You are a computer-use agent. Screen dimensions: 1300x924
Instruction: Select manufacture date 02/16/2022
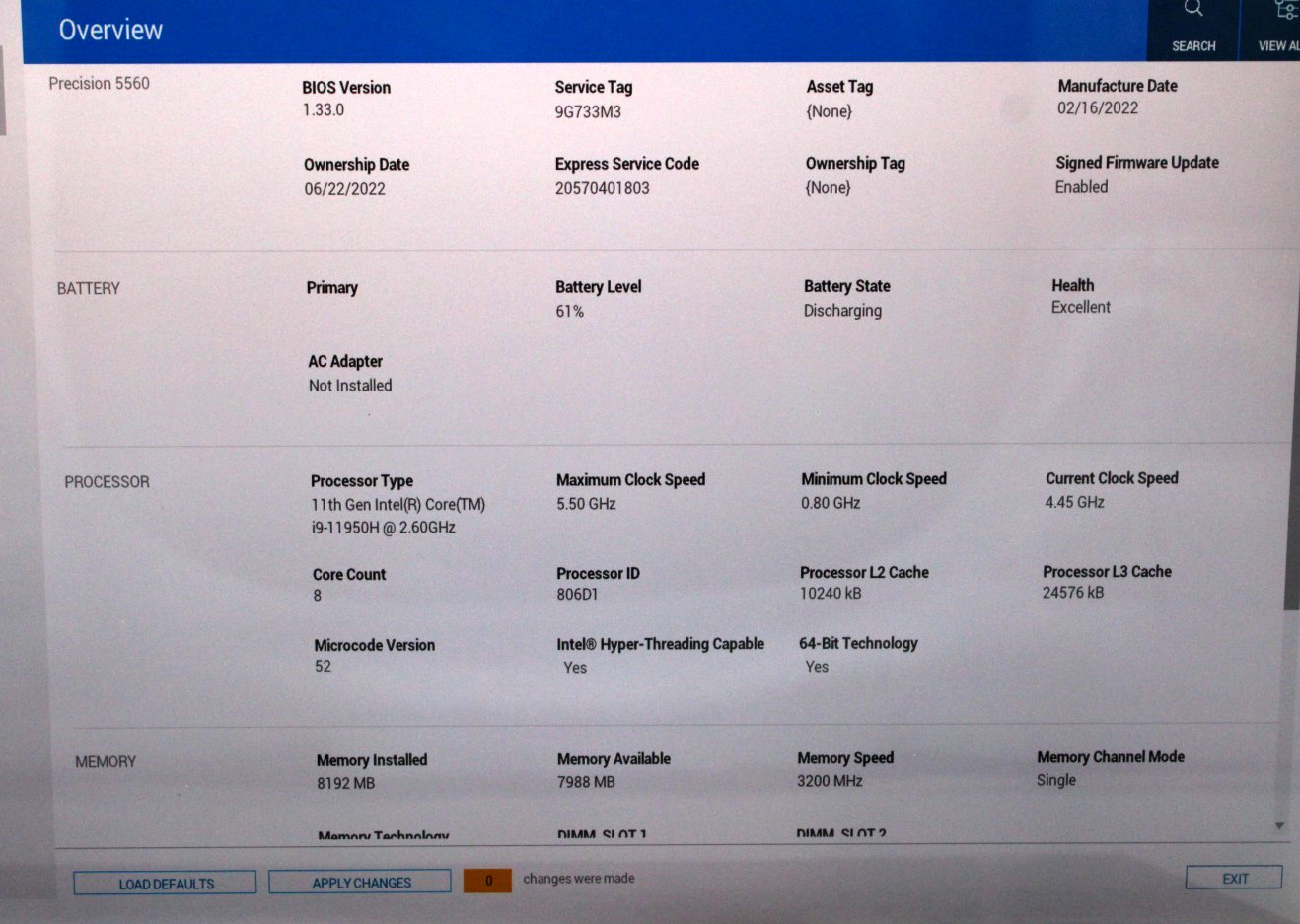tap(1098, 108)
